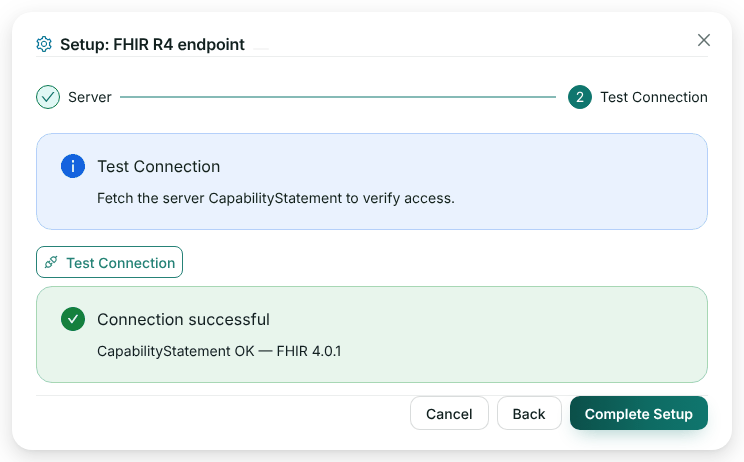Click 'Fetch the server CapabilityStatement' description
Screen dimensions: 744x462
tap(276, 198)
